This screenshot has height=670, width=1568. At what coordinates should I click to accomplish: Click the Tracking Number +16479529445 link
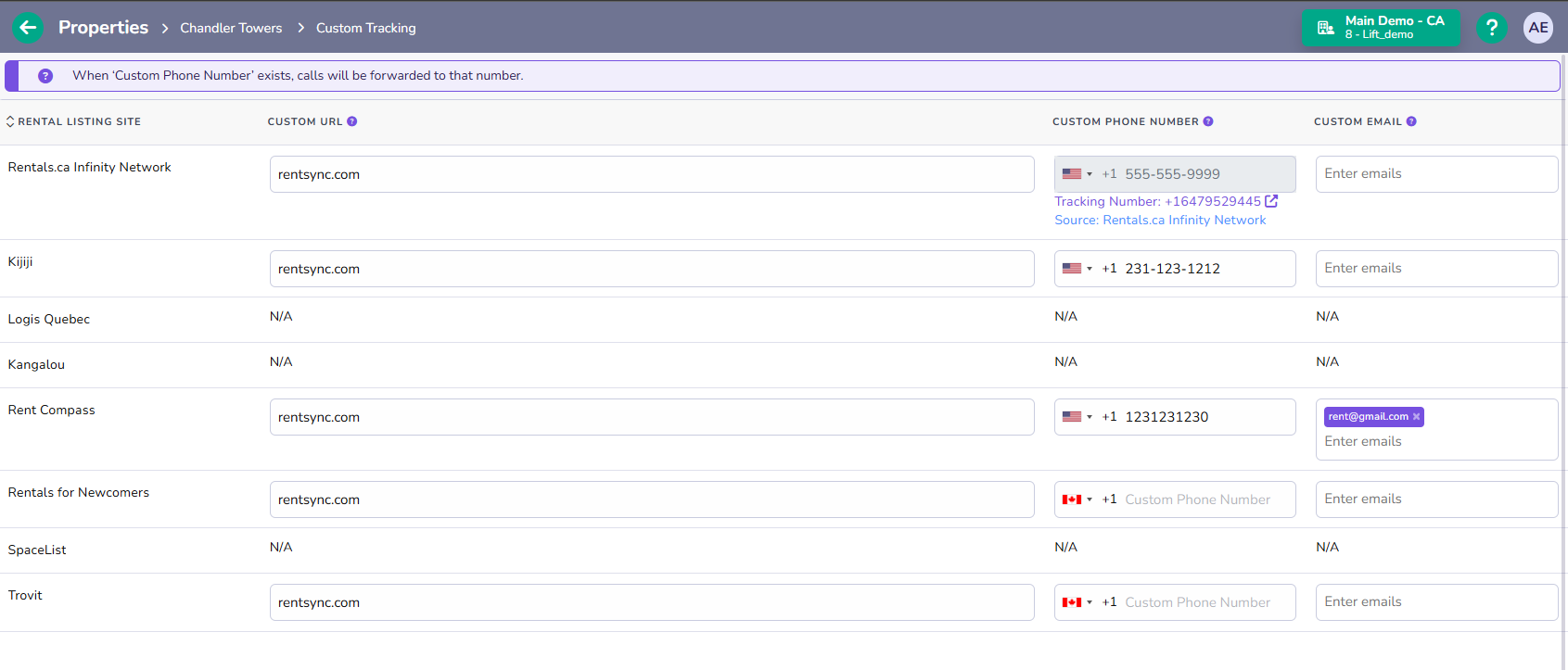click(1157, 201)
